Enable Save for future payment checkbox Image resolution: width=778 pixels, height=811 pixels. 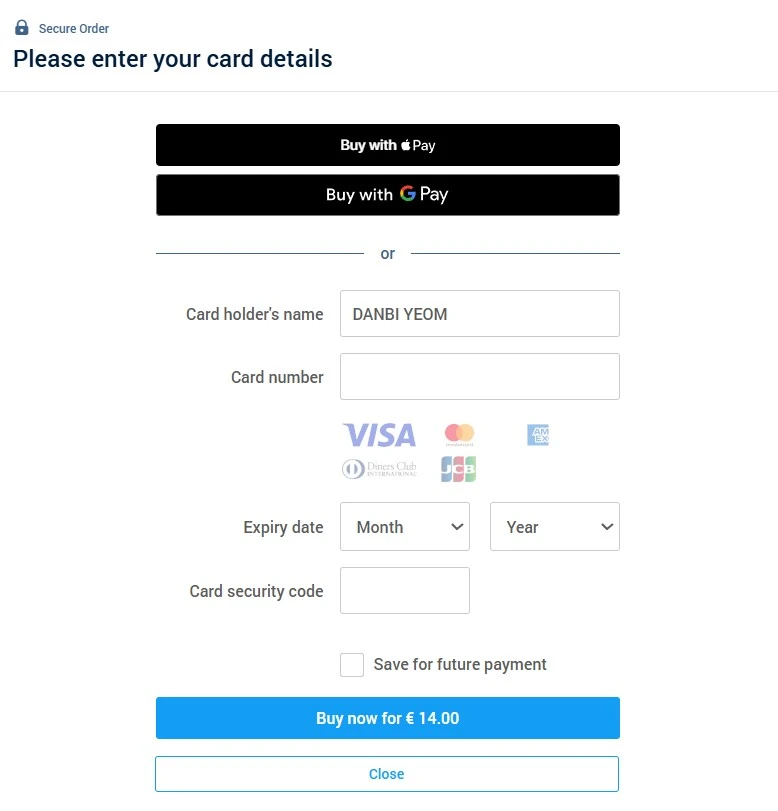tap(352, 665)
